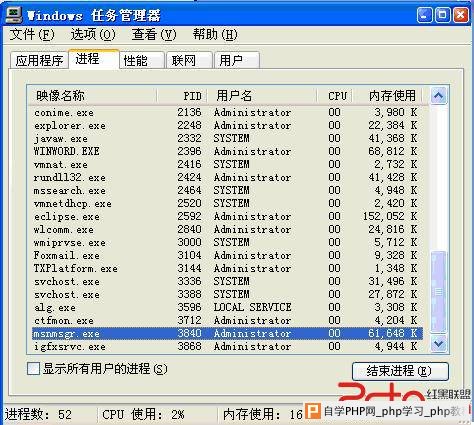Open the 查看(V) menu
Screen dimensions: 474x425
pyautogui.click(x=154, y=34)
